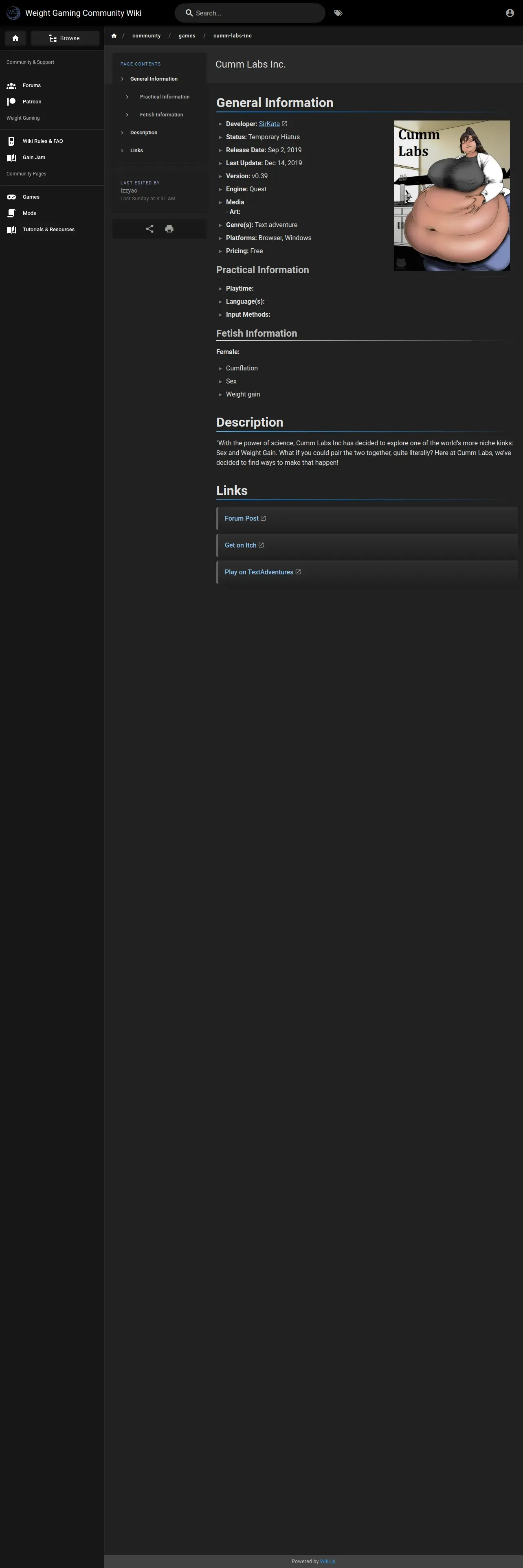Click the Izzyao last editor name
The width and height of the screenshot is (523, 1568).
[128, 191]
